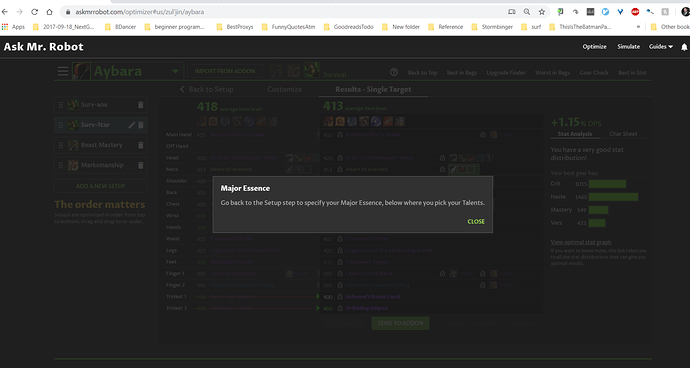690x368 pixels.
Task: Toggle lock on result Heart of Azeroth
Action: pos(340,169)
